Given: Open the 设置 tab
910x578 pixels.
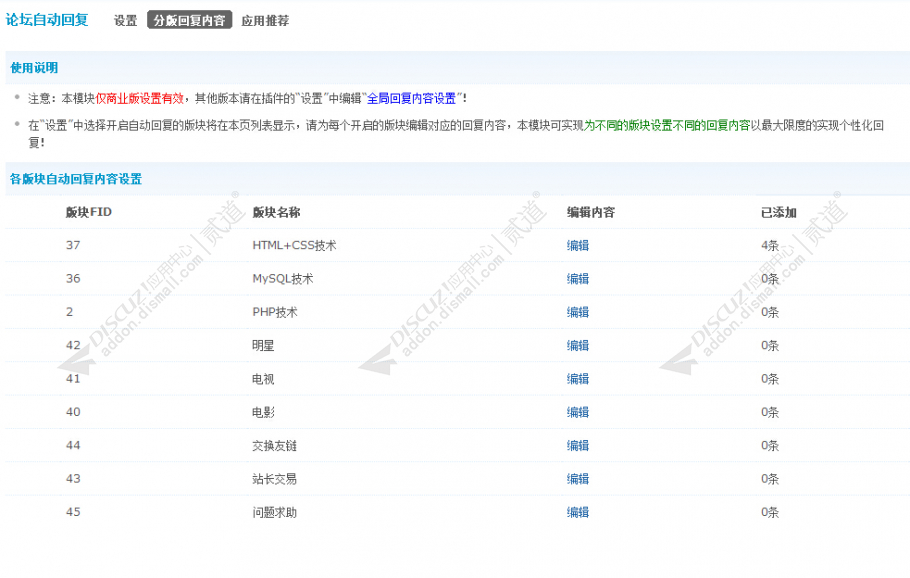Looking at the screenshot, I should 125,20.
